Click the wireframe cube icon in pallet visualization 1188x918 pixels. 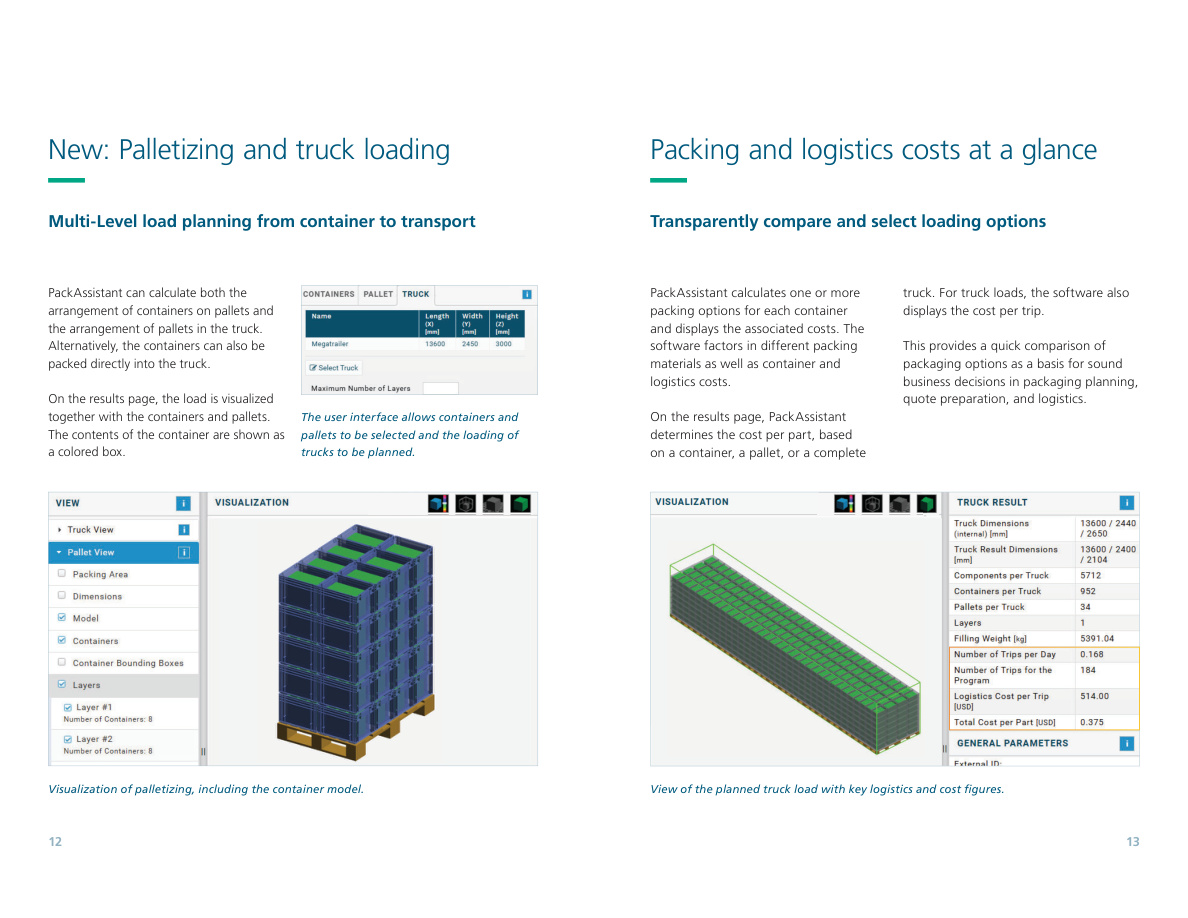tap(465, 504)
